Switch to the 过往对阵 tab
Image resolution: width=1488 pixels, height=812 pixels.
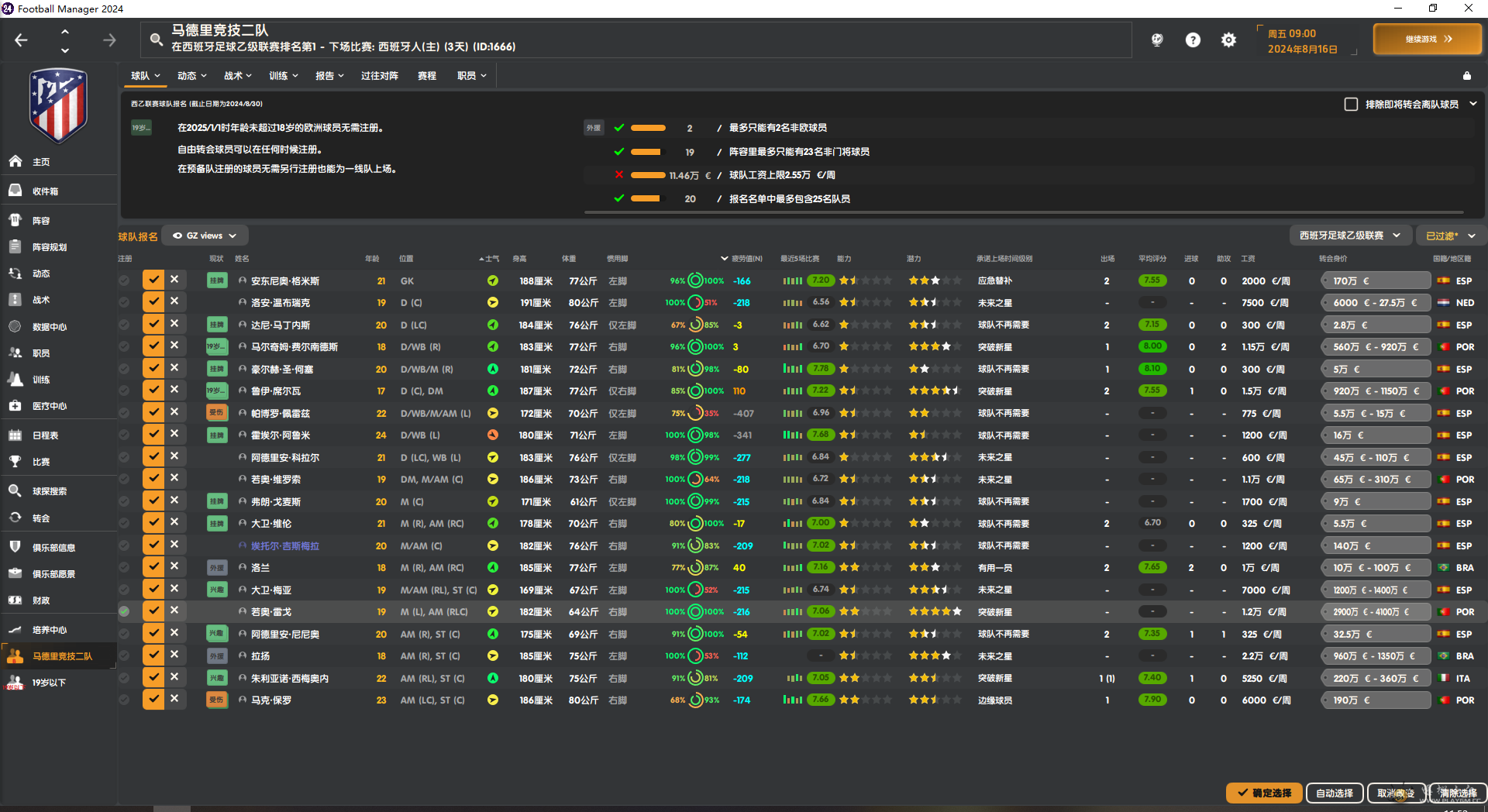point(380,76)
